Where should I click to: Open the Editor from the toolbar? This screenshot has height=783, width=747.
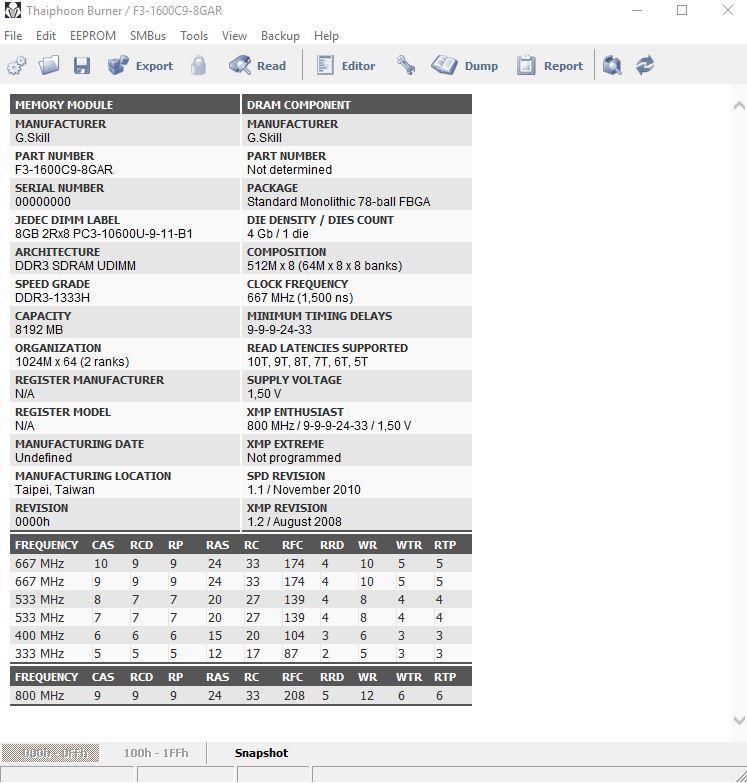346,65
